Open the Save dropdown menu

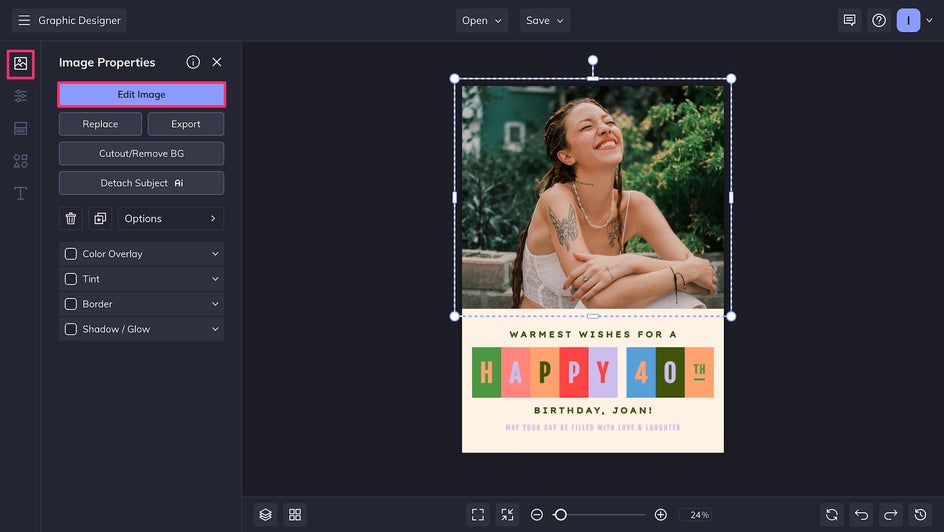545,20
